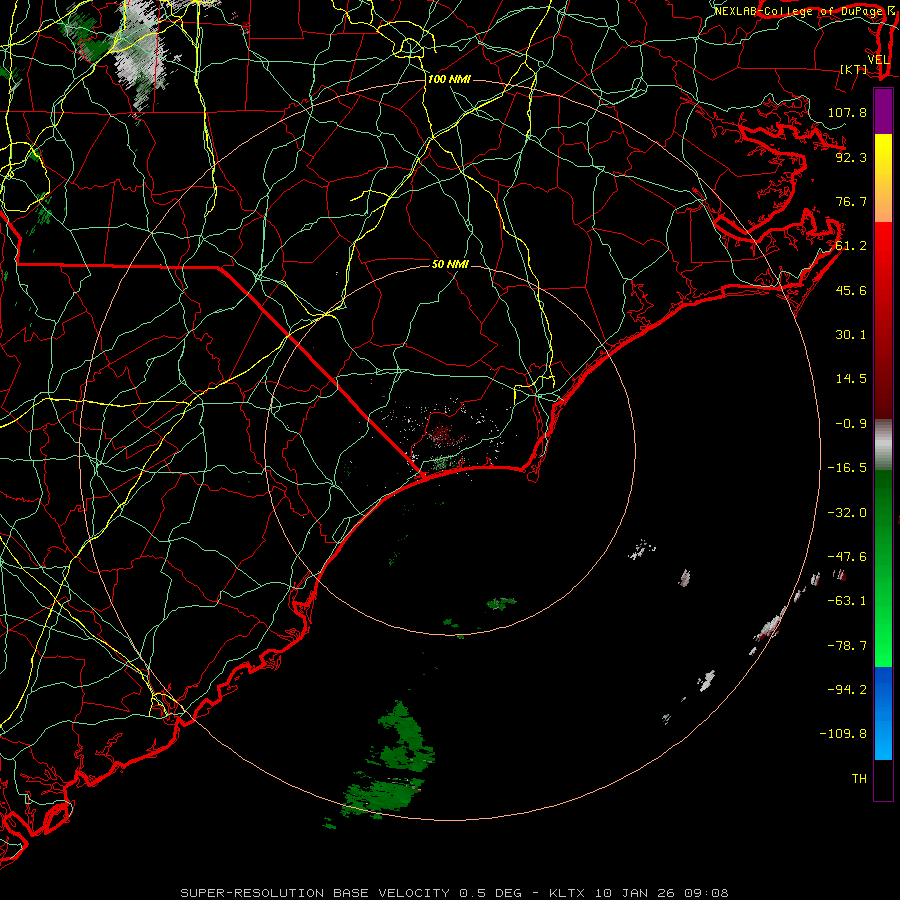Click the "100 NMI" range ring label
900x900 pixels.
pos(449,79)
